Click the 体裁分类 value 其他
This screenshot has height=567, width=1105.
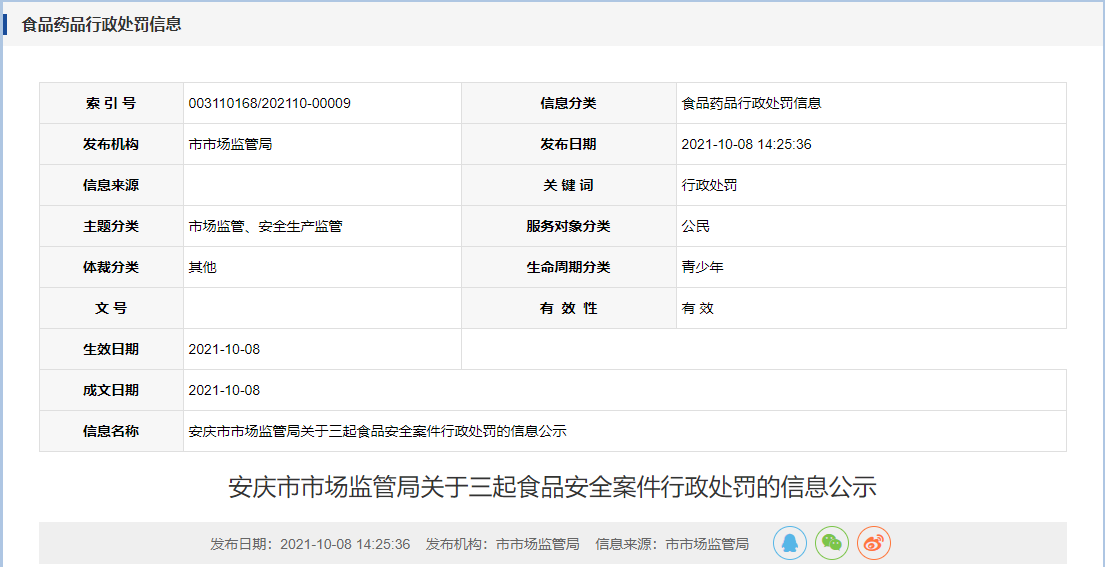(202, 267)
